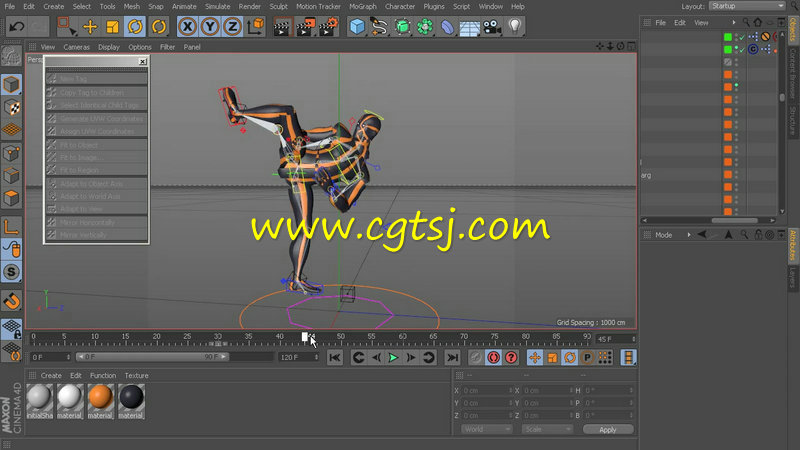Open Material manager Texture menu
800x450 pixels.
click(136, 376)
